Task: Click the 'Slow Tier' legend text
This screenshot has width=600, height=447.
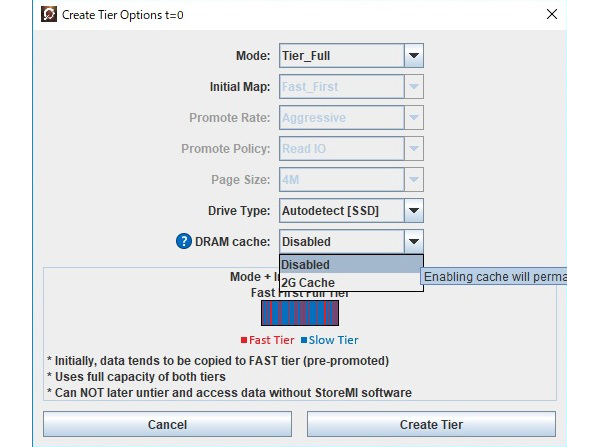Action: pyautogui.click(x=333, y=340)
